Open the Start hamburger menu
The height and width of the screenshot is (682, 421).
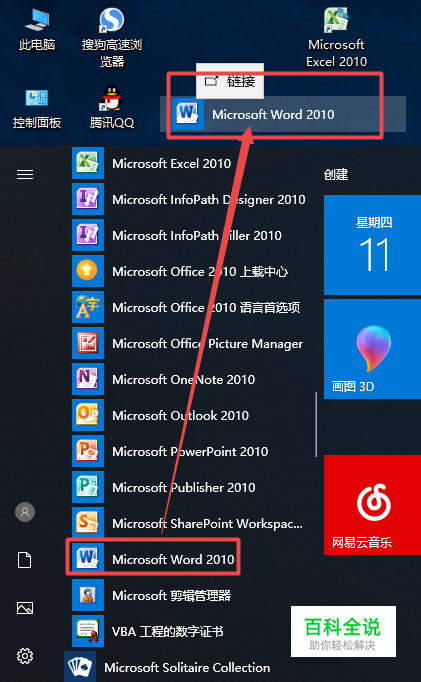click(25, 174)
